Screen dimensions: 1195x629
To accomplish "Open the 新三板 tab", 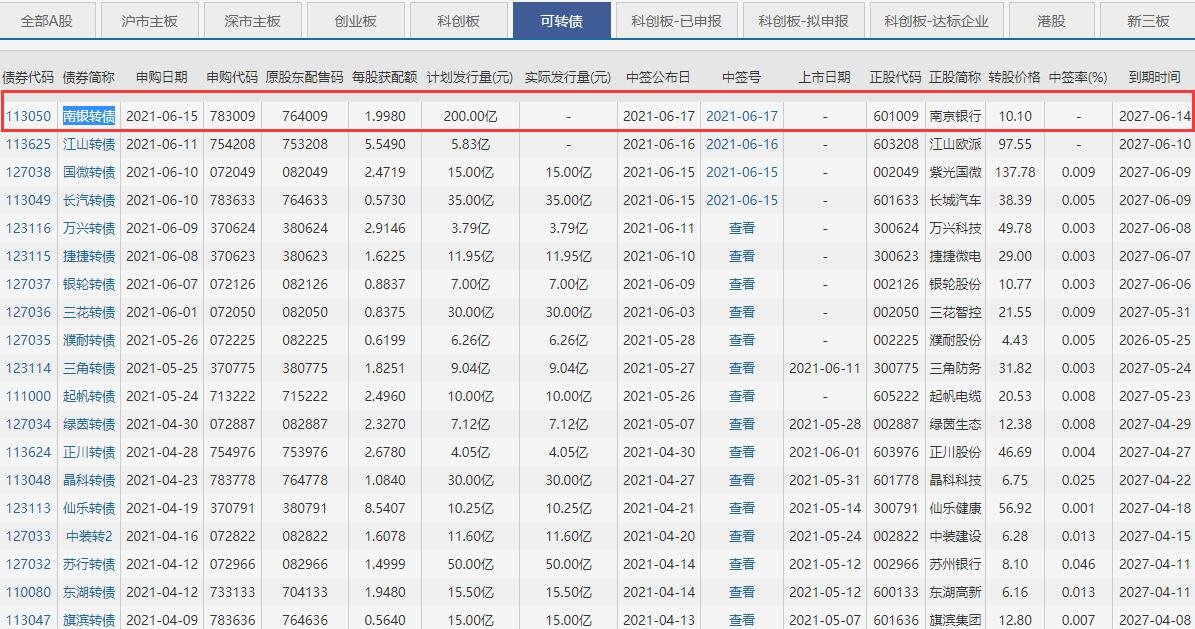I will coord(1148,21).
